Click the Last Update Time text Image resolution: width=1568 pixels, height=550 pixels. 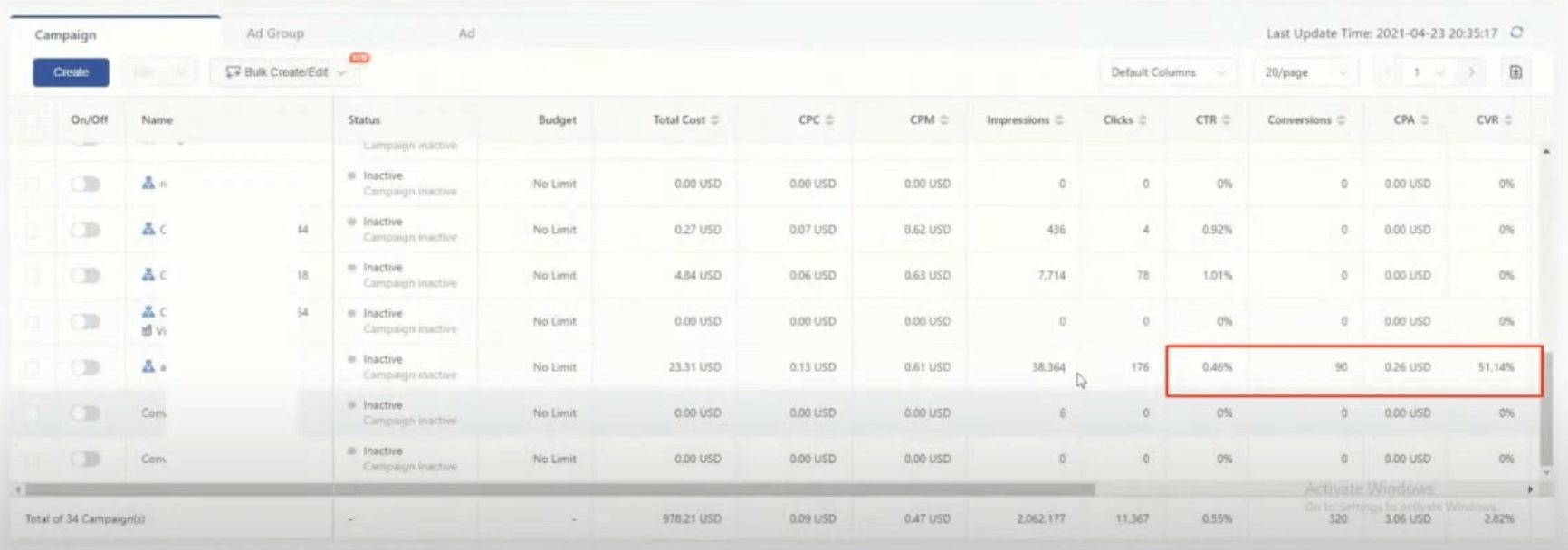tap(1382, 33)
